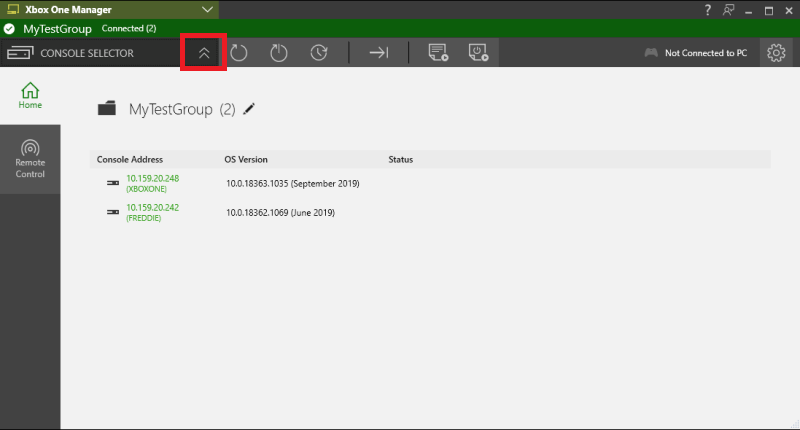Viewport: 800px width, 430px height.
Task: Open the clock history toolbar icon
Action: click(319, 53)
